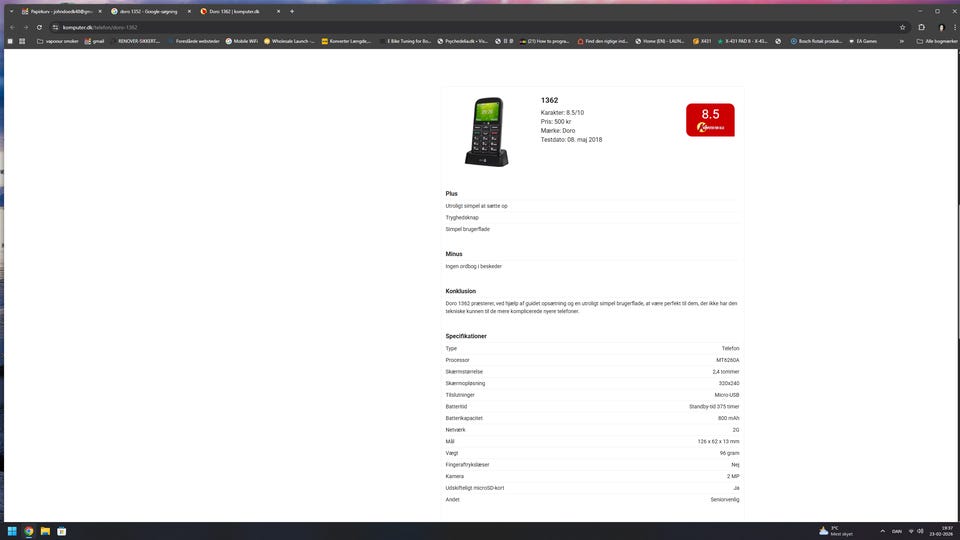Viewport: 960px width, 540px height.
Task: Click the product title 1362
Action: 549,100
